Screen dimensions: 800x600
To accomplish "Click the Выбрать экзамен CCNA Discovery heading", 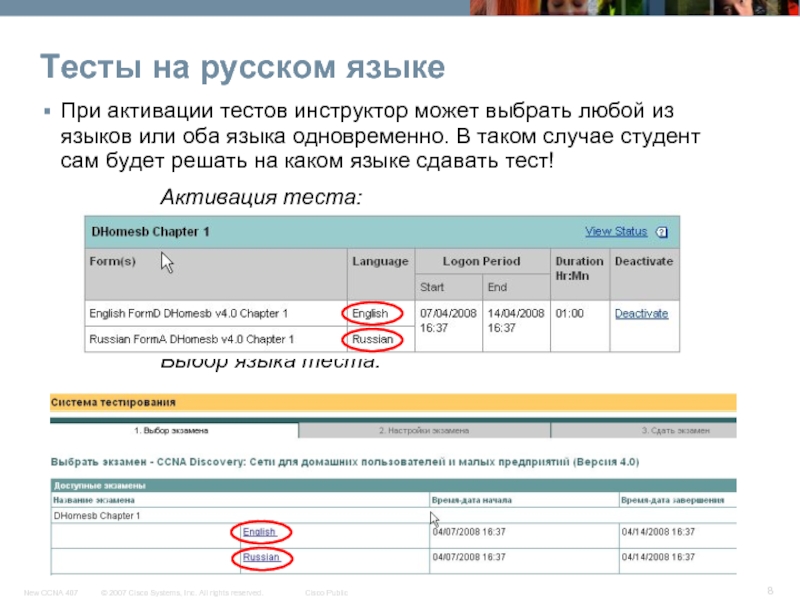I will (x=345, y=462).
